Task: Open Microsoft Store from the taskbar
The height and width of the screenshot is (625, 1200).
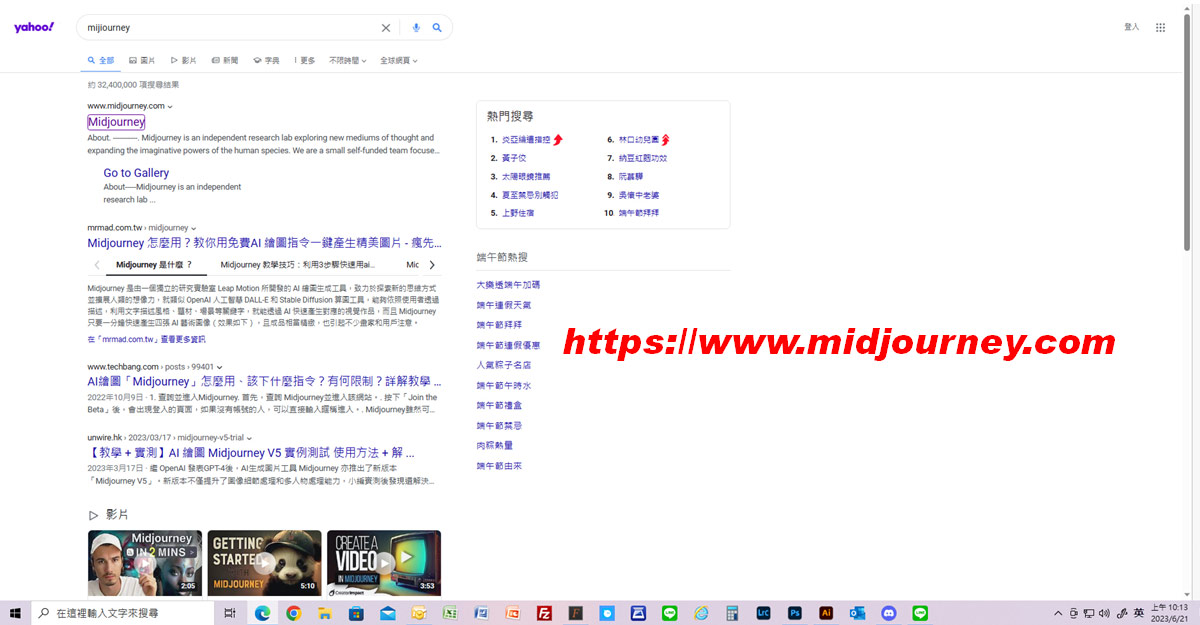Action: (355, 613)
